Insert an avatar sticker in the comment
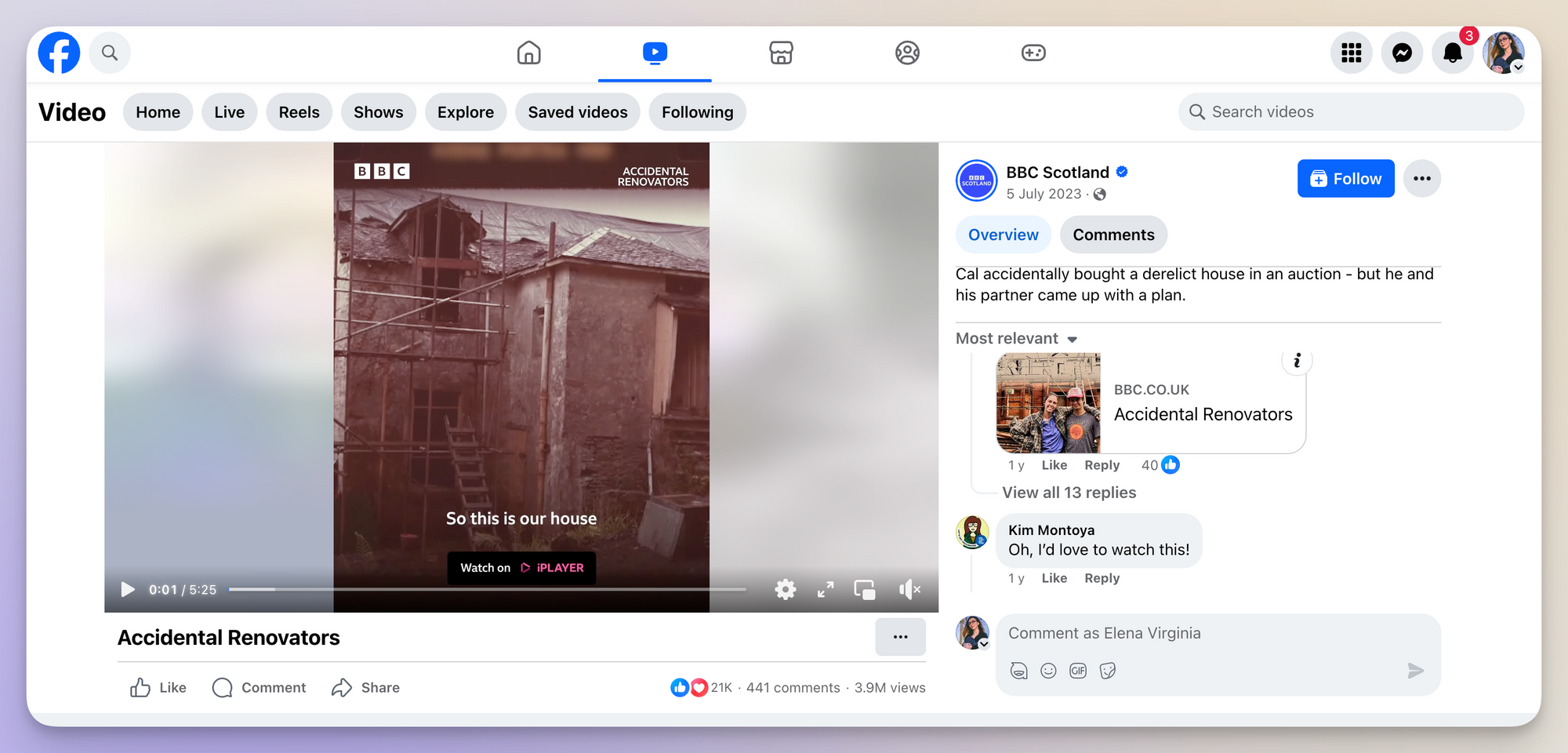 (x=1018, y=671)
